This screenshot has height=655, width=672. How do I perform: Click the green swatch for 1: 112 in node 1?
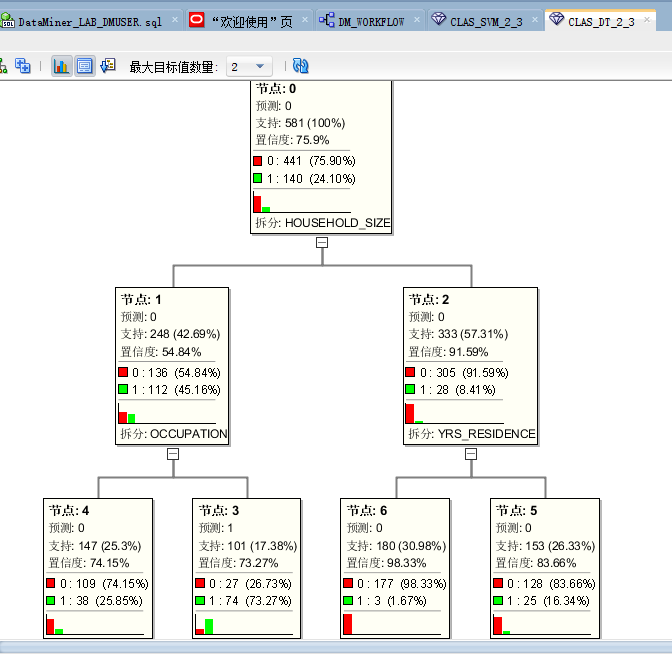(x=123, y=389)
